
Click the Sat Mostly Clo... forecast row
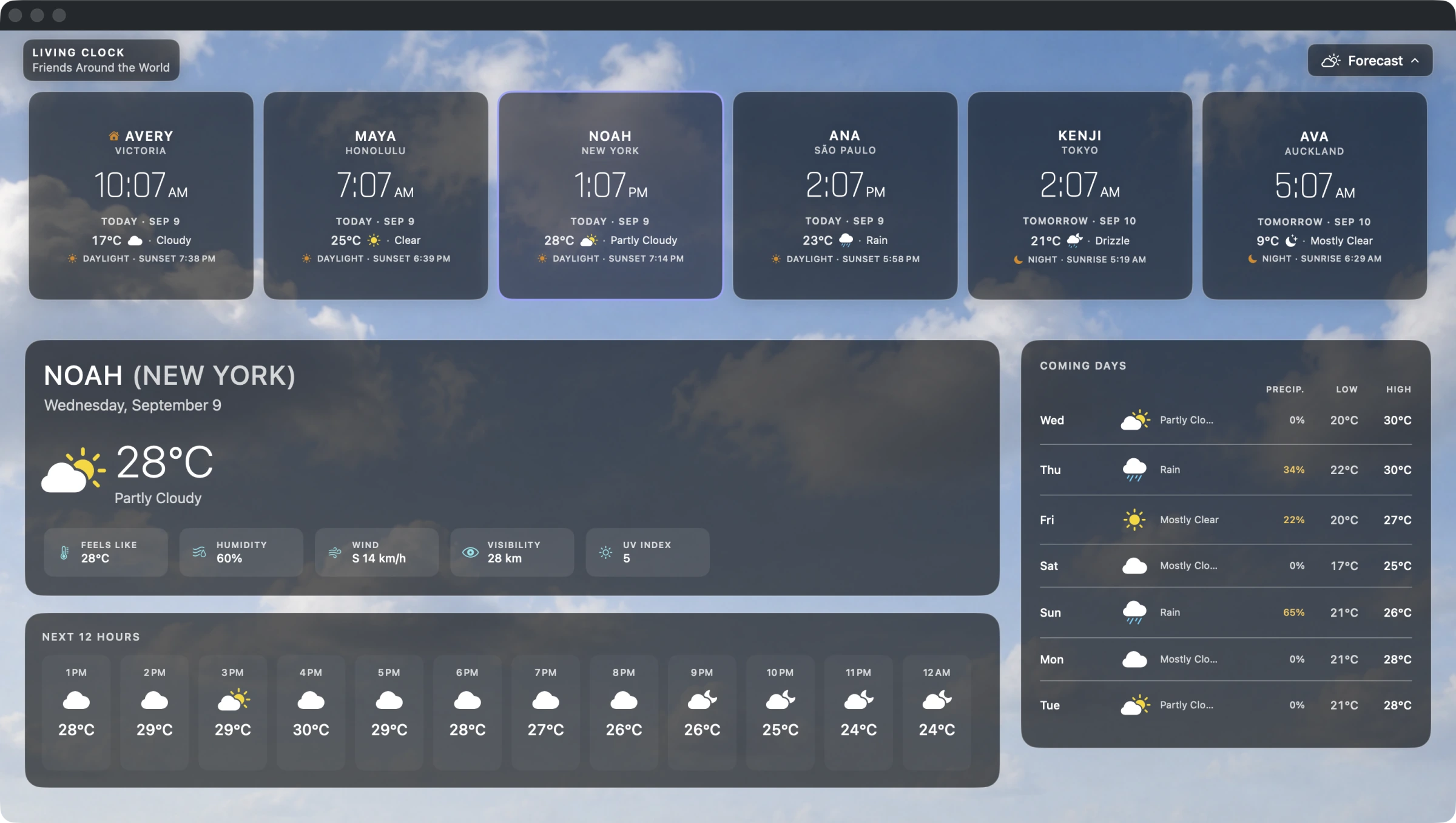click(1225, 566)
